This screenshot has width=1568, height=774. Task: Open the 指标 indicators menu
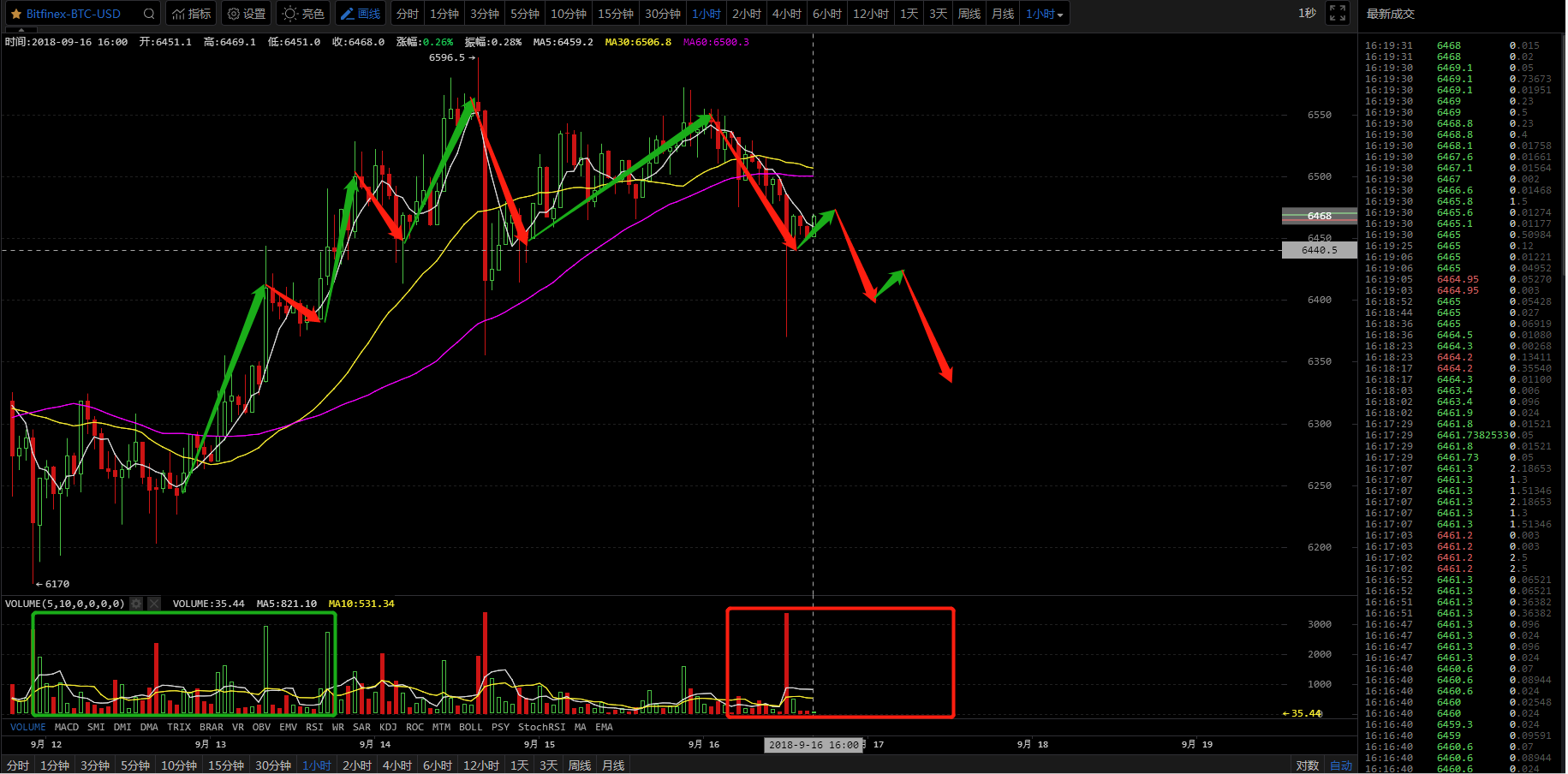(191, 14)
